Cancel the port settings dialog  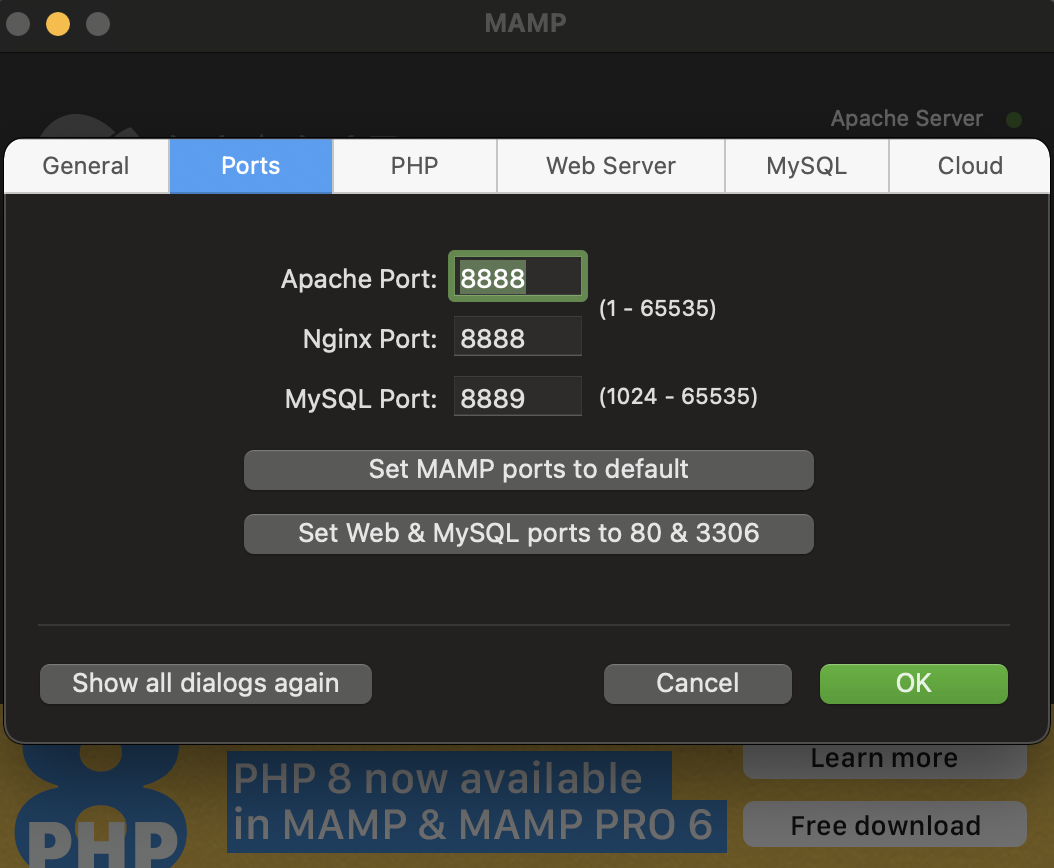coord(697,683)
